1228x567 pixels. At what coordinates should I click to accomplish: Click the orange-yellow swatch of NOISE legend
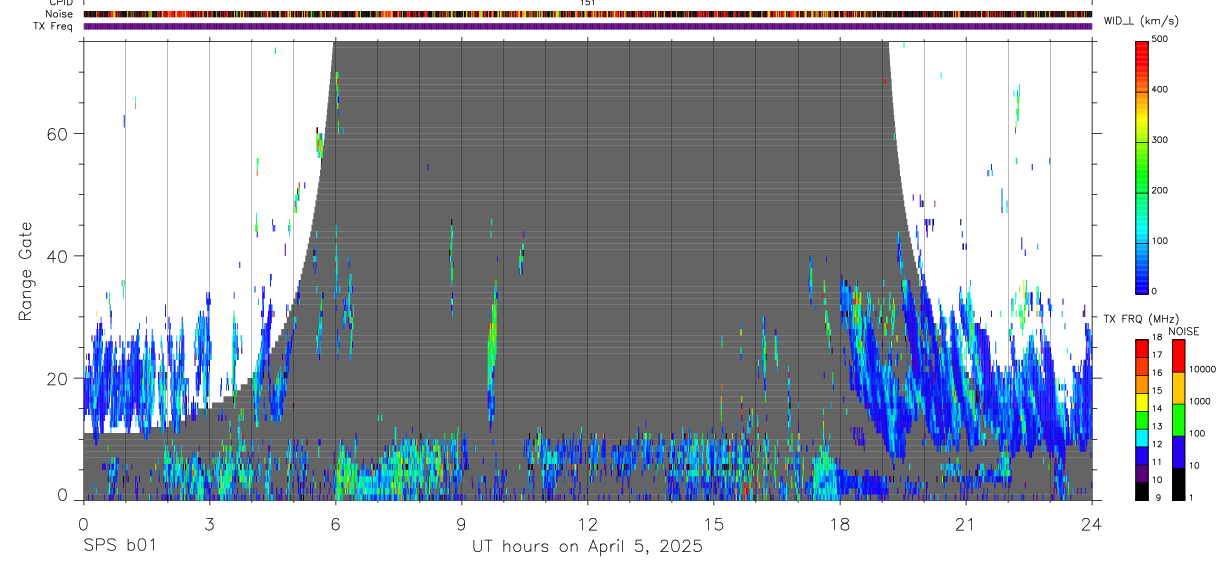tap(1179, 388)
